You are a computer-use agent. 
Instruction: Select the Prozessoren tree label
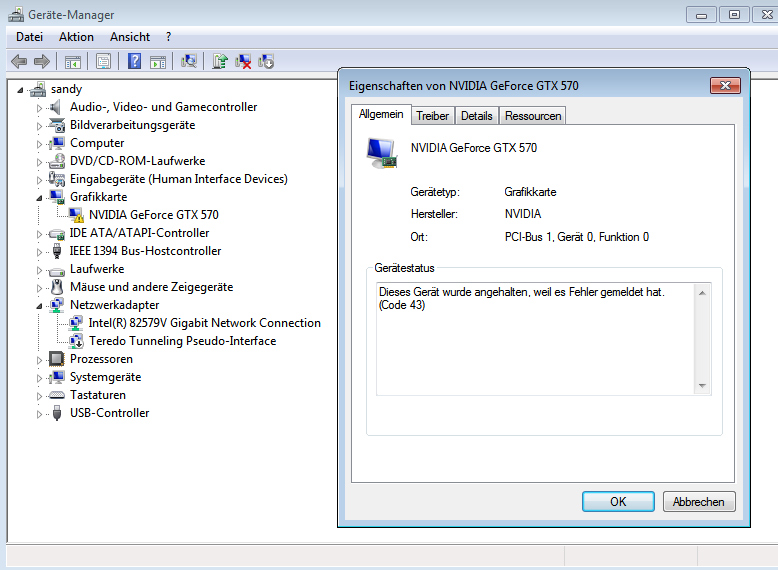(x=101, y=359)
